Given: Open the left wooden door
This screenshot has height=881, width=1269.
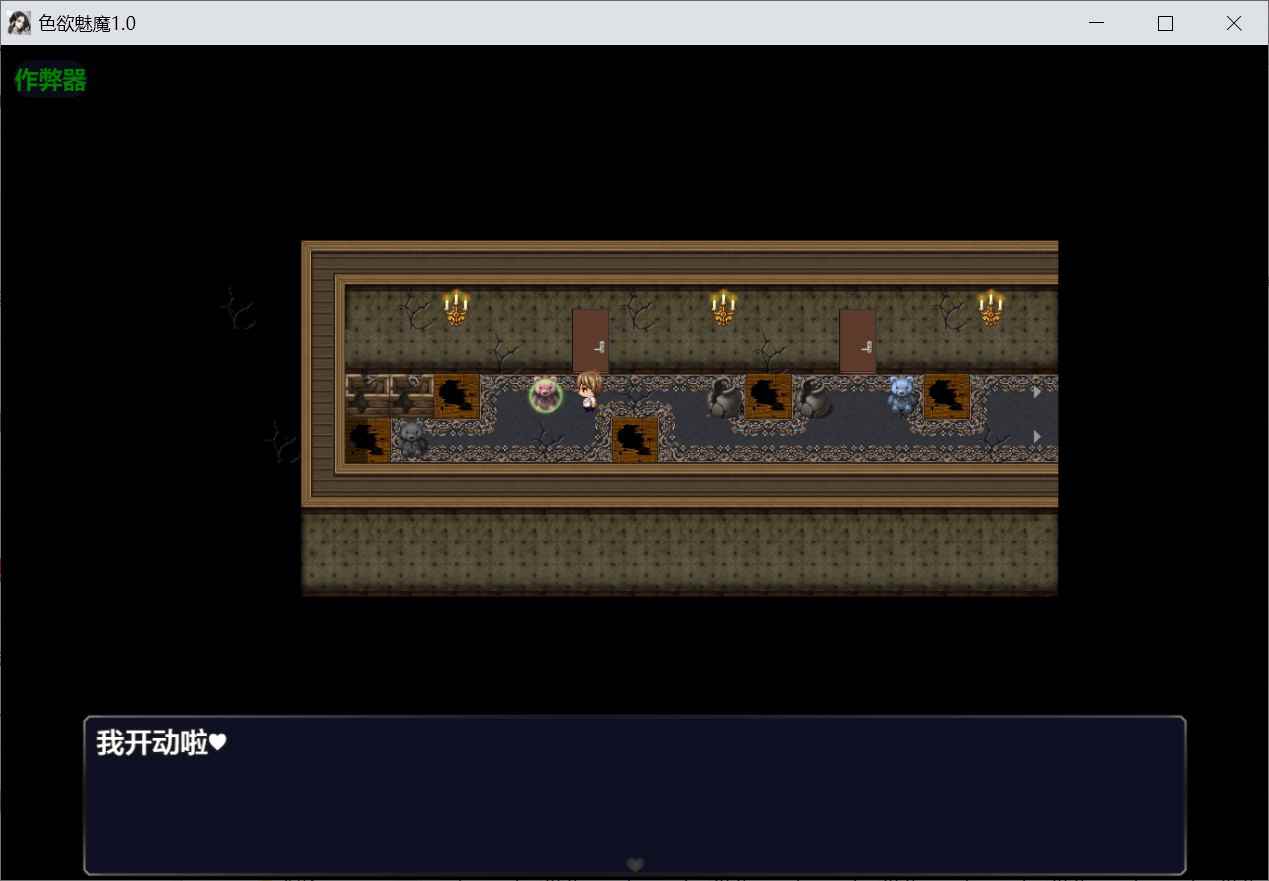Looking at the screenshot, I should [590, 341].
